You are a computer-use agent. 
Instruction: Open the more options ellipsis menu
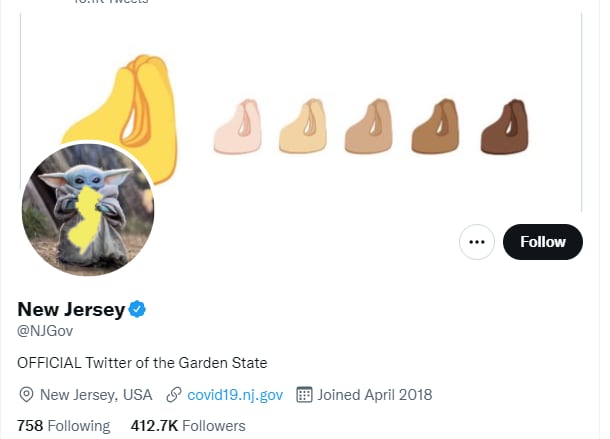477,242
